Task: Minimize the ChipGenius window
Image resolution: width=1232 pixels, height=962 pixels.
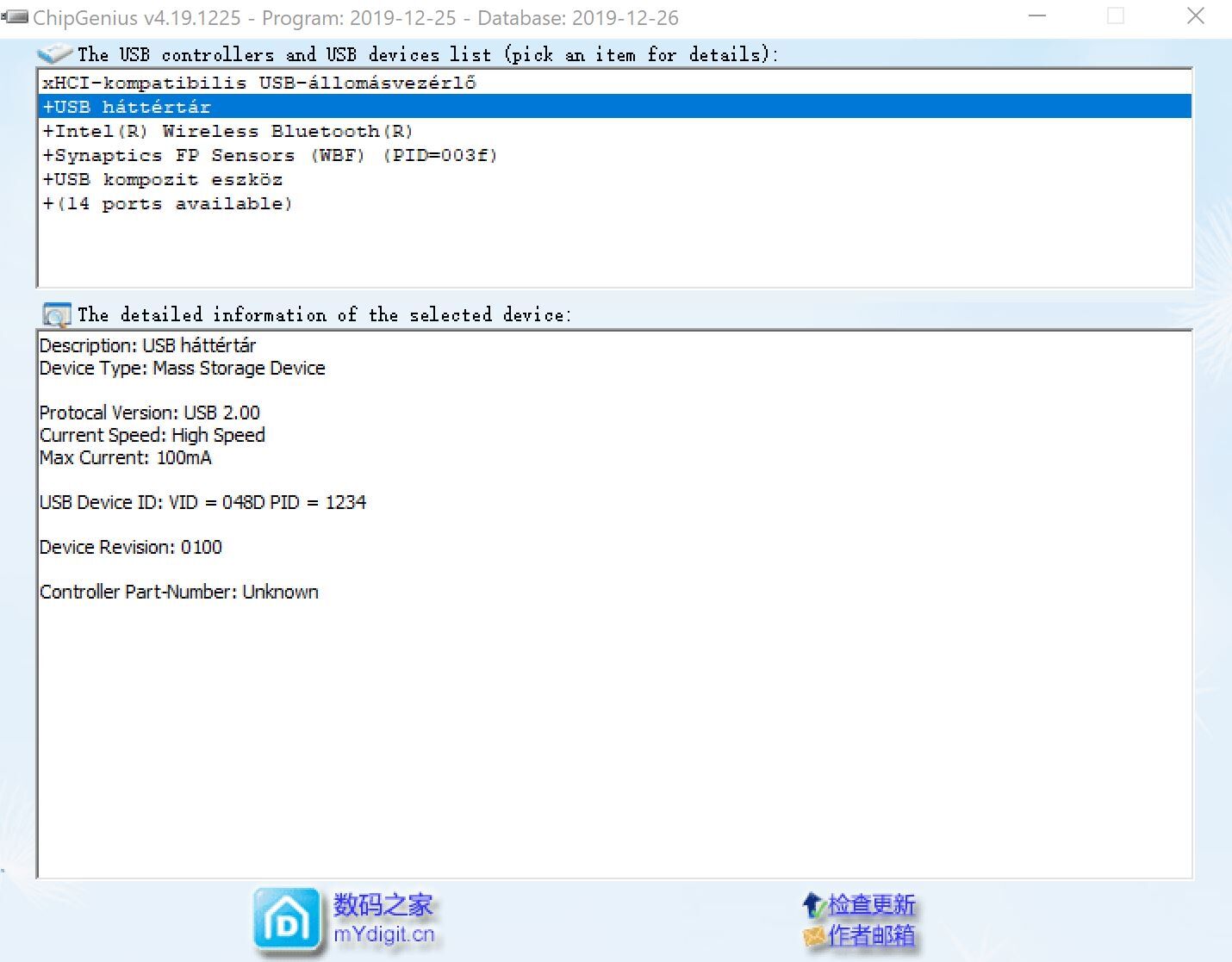Action: (1037, 16)
